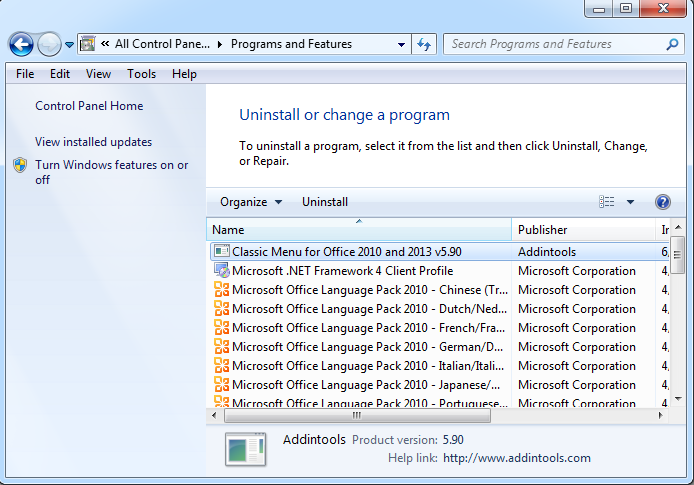This screenshot has height=485, width=694.
Task: Minimize the Programs and Features window
Action: click(599, 8)
